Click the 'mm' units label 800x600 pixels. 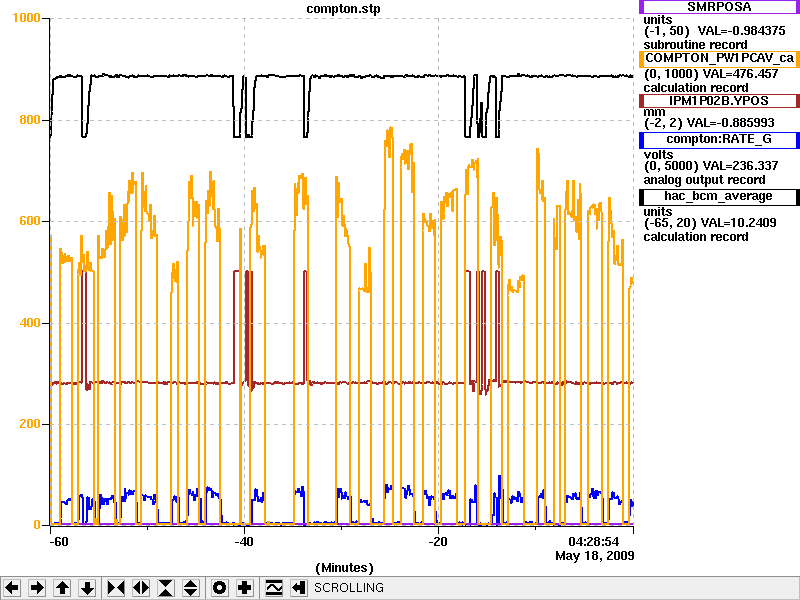tap(654, 112)
